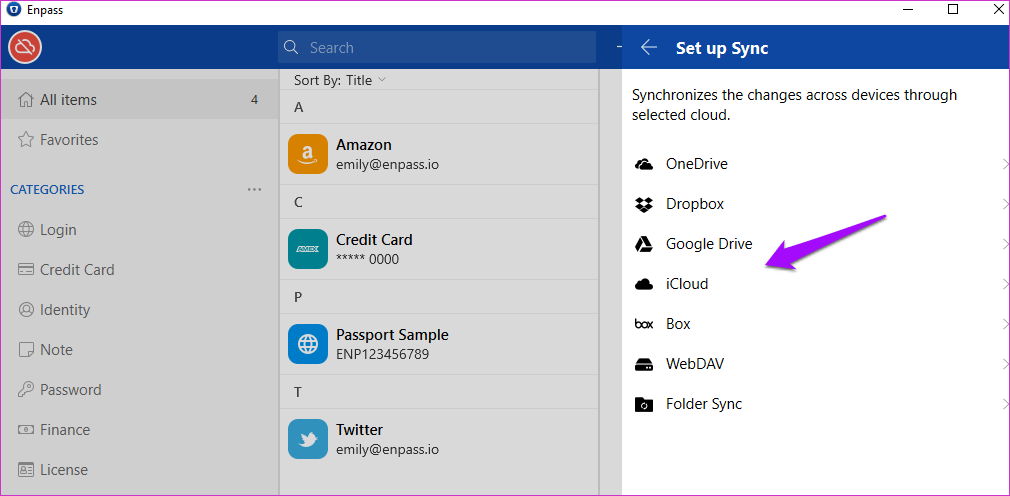
Task: Select the Twitter bird icon
Action: [x=307, y=439]
